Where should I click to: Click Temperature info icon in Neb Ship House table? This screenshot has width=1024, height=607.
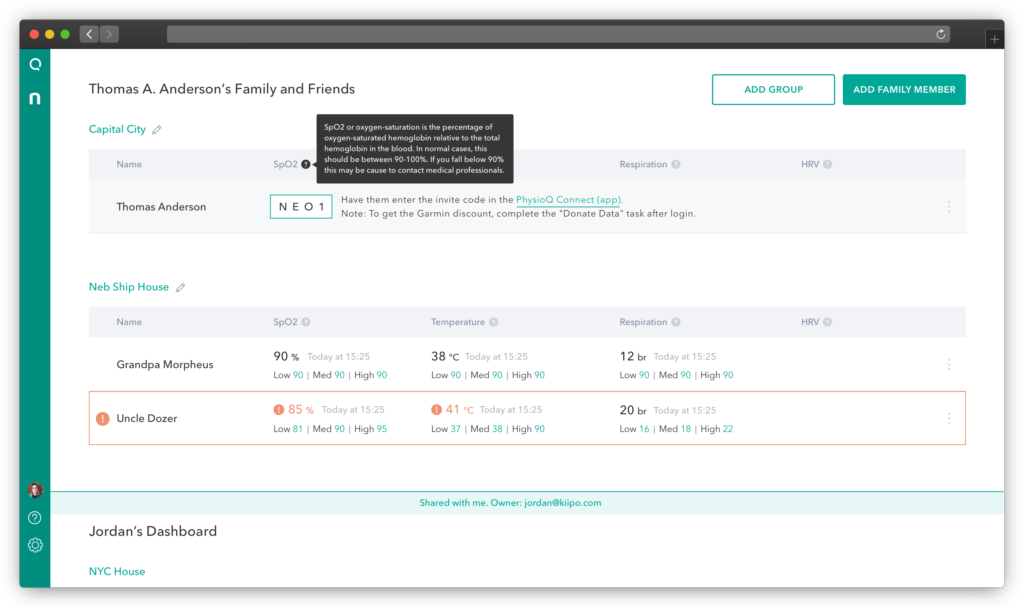coord(494,322)
